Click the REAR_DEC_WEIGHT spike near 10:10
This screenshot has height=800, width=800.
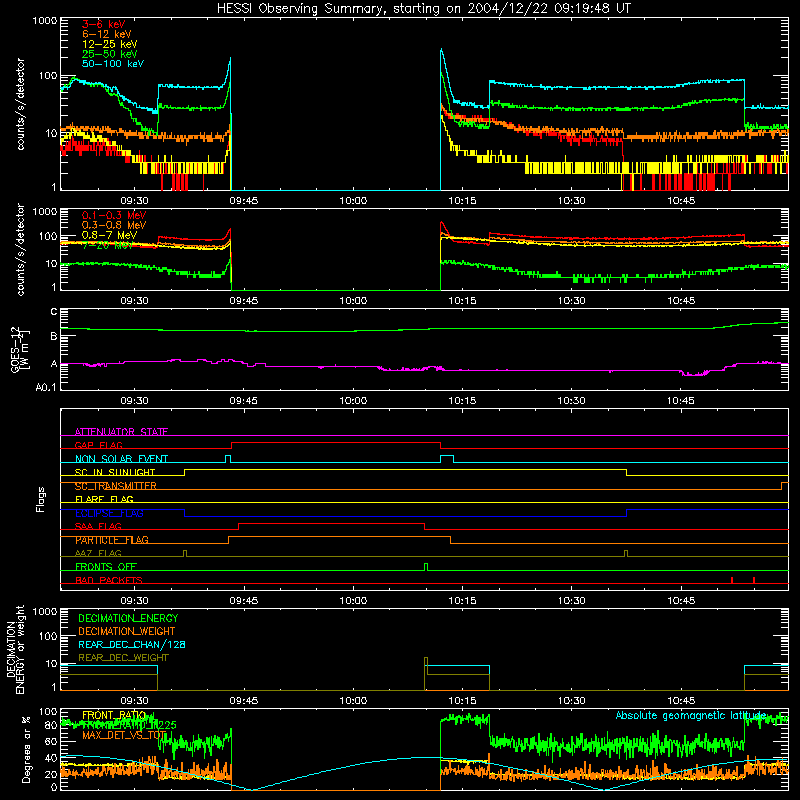tap(426, 666)
